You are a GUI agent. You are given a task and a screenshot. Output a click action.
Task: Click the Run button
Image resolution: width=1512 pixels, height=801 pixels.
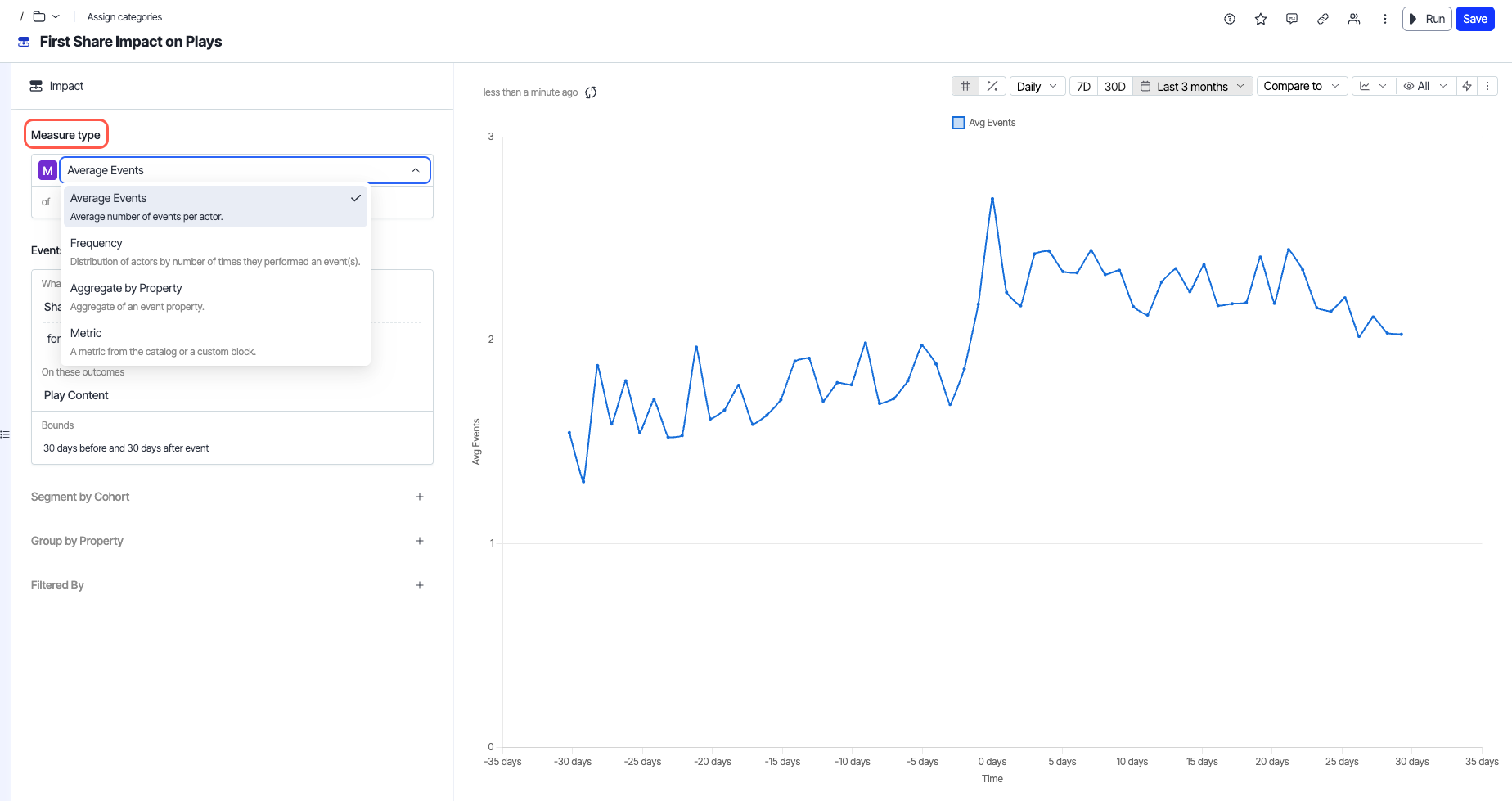[1427, 18]
